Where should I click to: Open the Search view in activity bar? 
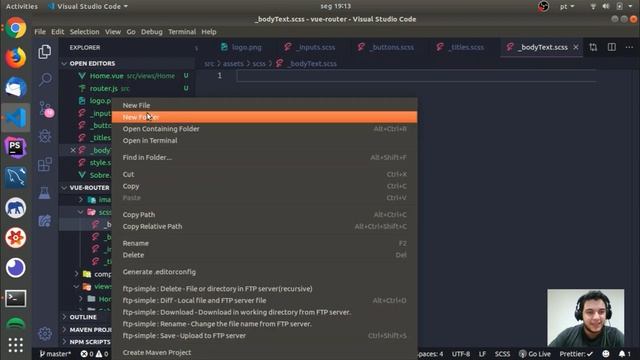tap(45, 79)
